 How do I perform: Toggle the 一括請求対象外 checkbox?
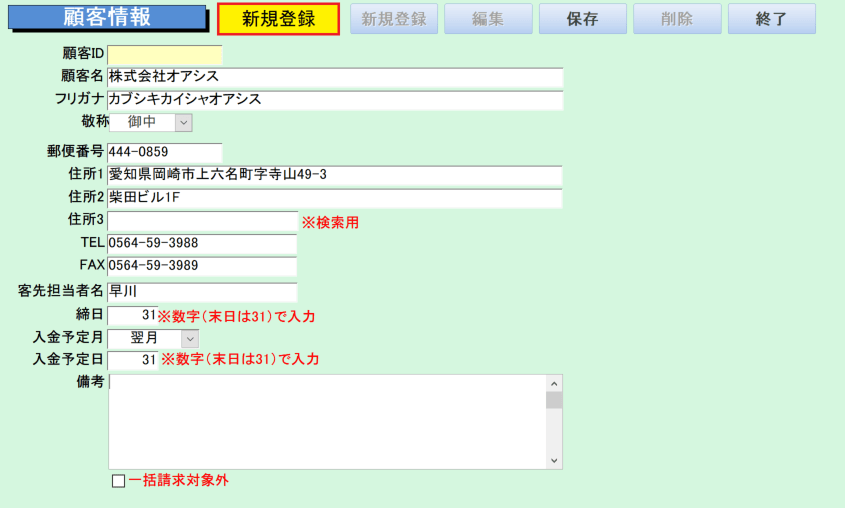(x=118, y=481)
